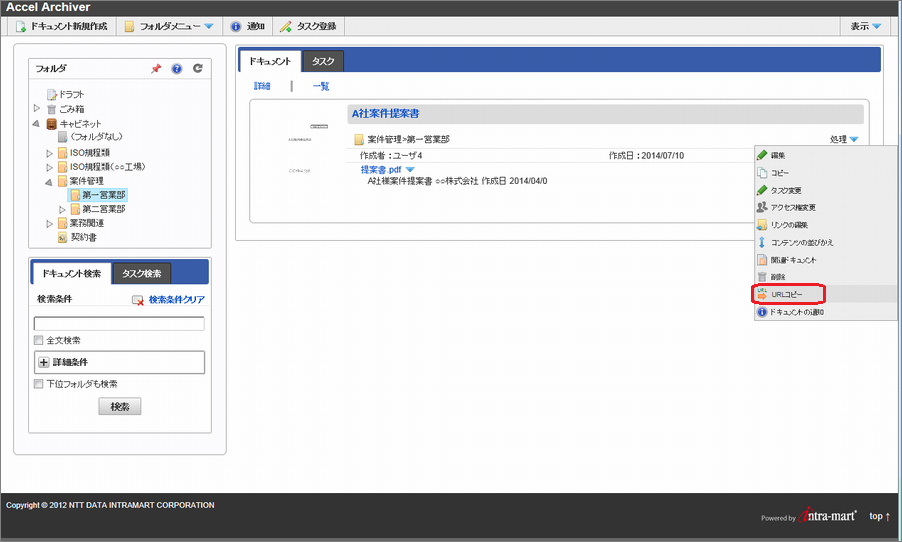The image size is (902, 542).
Task: Expand the 第二営業部 folder node
Action: [62, 210]
